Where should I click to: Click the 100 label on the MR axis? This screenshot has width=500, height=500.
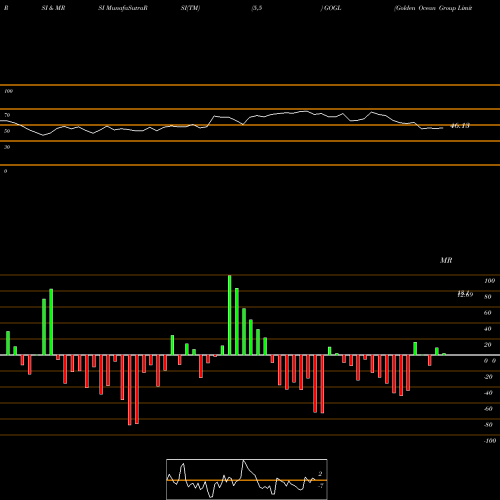(489, 281)
